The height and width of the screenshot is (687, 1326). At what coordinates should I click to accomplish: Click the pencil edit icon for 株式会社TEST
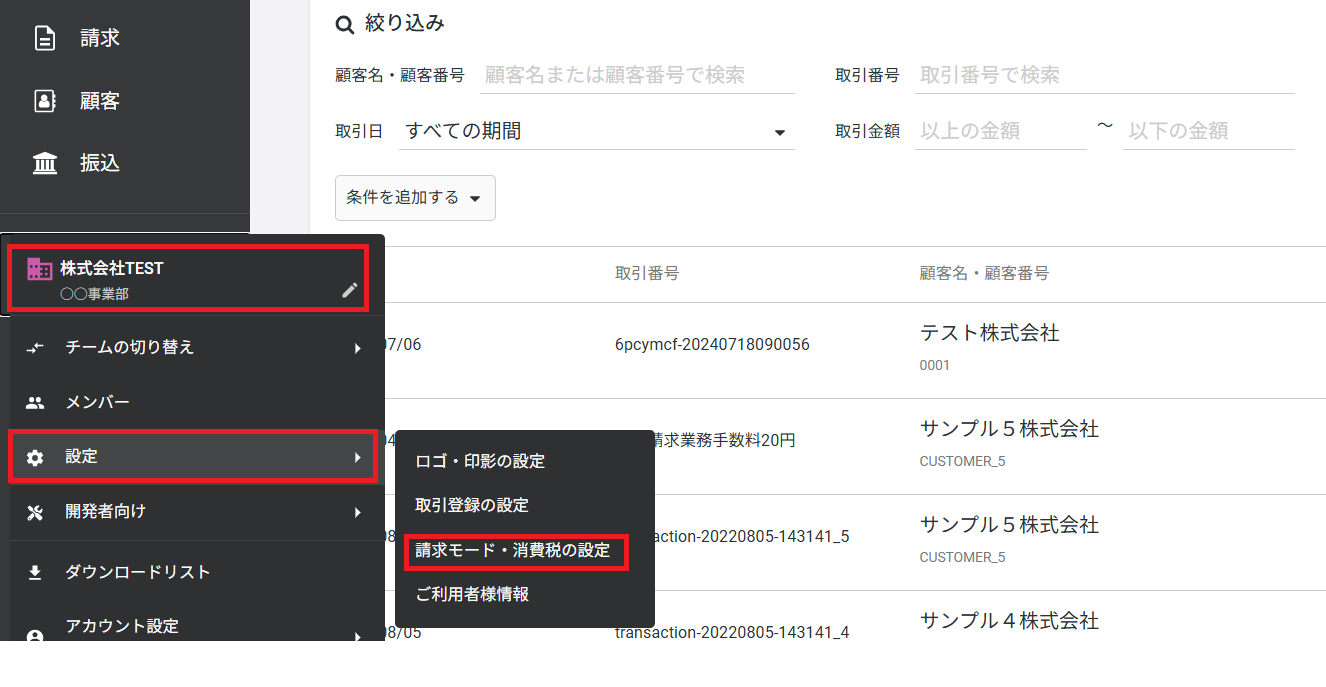(x=349, y=290)
